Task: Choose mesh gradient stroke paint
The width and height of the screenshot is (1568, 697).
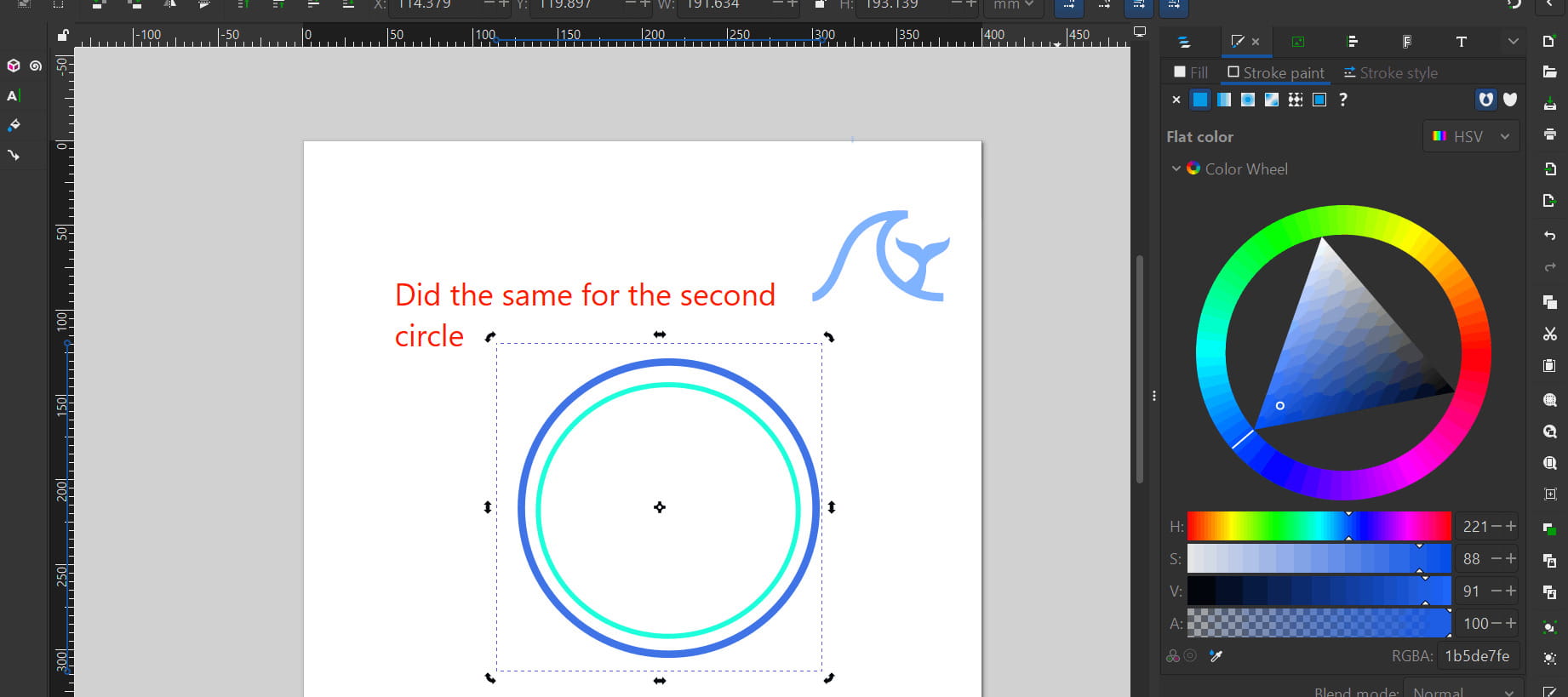Action: tap(1272, 100)
